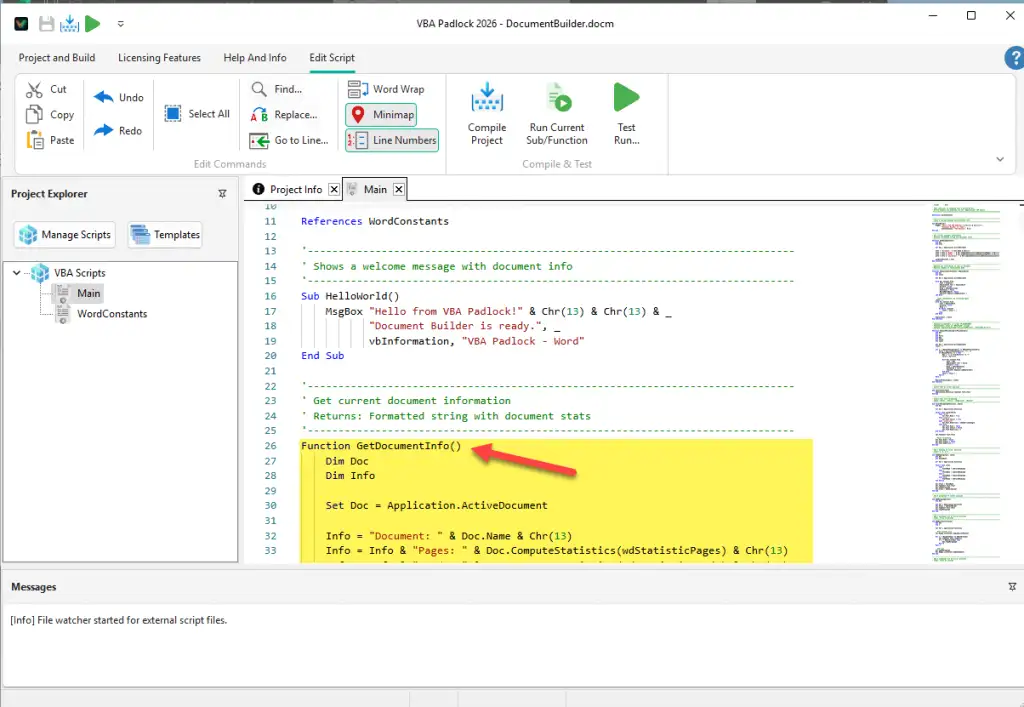The height and width of the screenshot is (707, 1024).
Task: Start a Test Run
Action: pos(626,112)
